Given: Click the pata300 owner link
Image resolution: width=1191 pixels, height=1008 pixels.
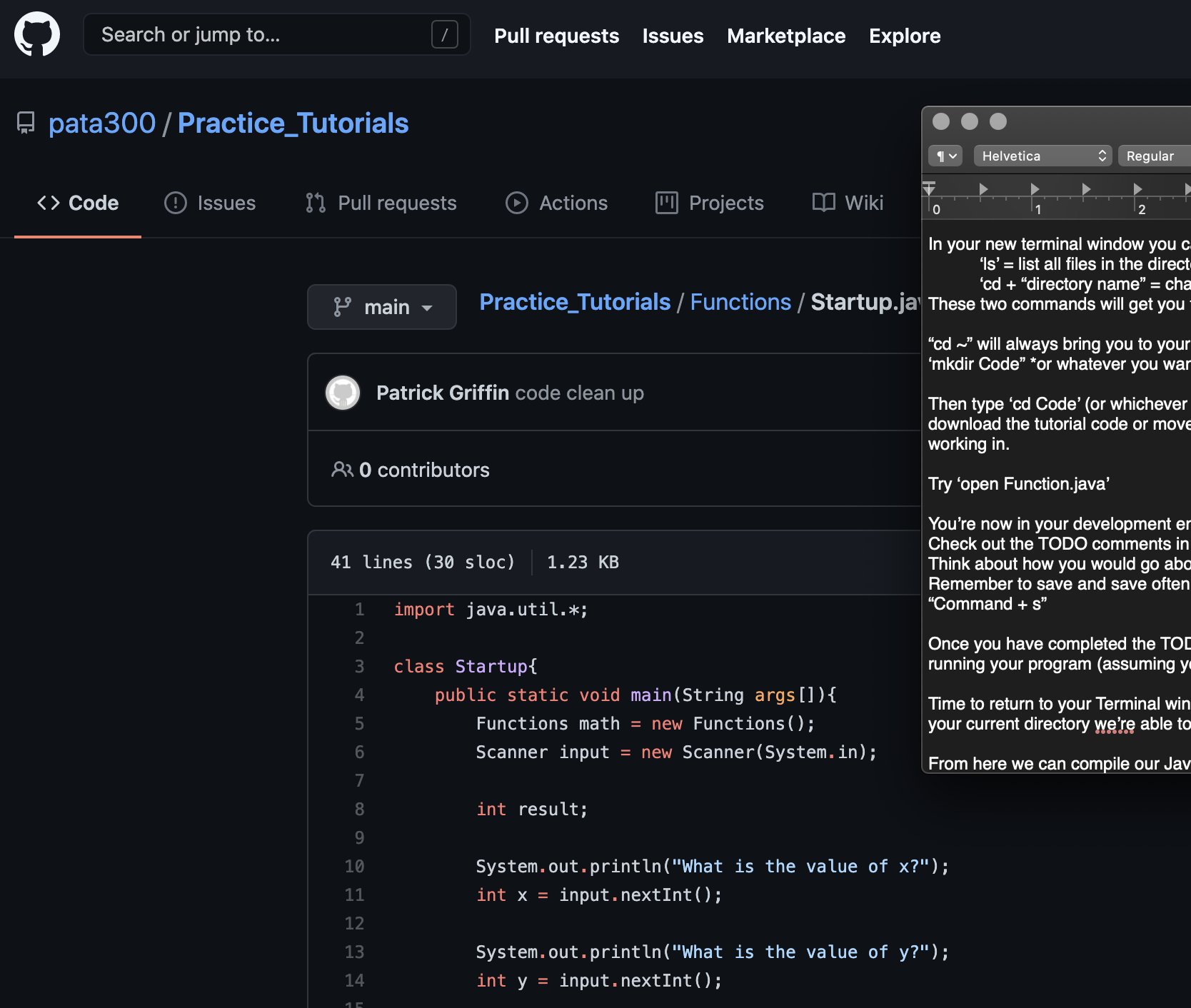Looking at the screenshot, I should (102, 123).
